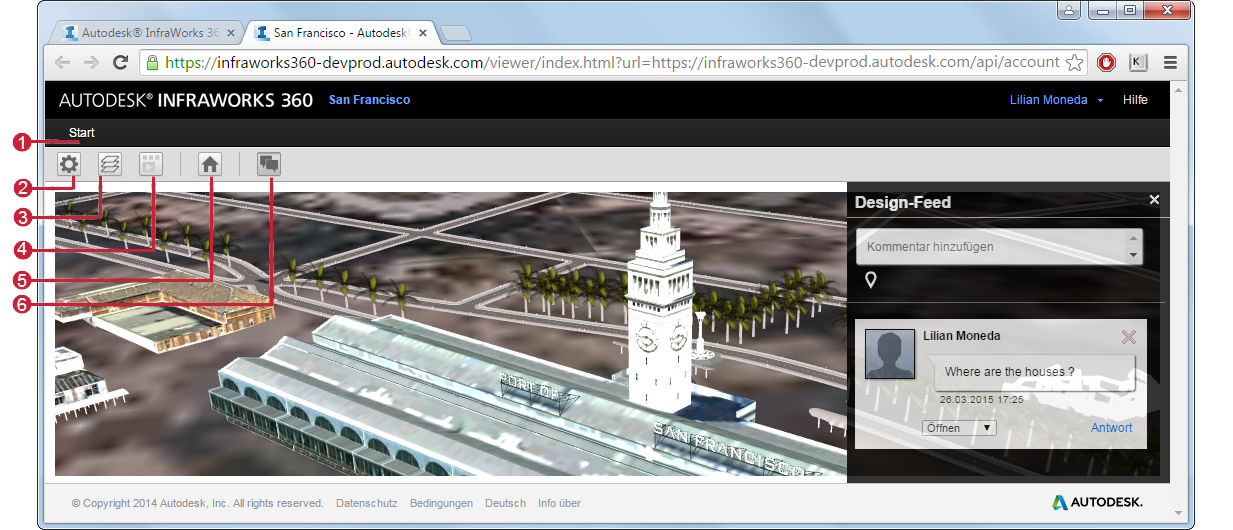Click the browser forward arrow
The height and width of the screenshot is (530, 1233).
(x=91, y=62)
